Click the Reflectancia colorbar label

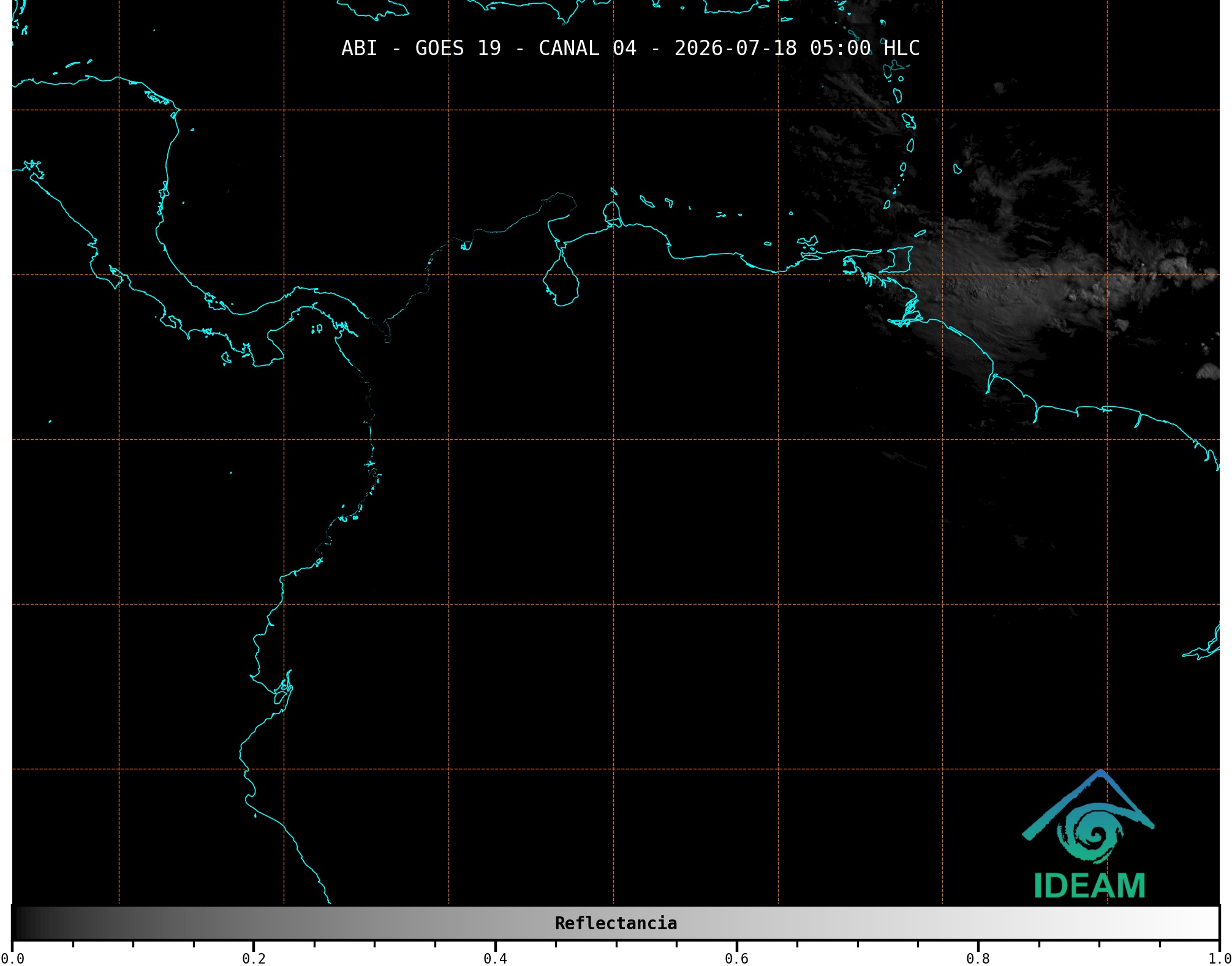click(x=616, y=923)
